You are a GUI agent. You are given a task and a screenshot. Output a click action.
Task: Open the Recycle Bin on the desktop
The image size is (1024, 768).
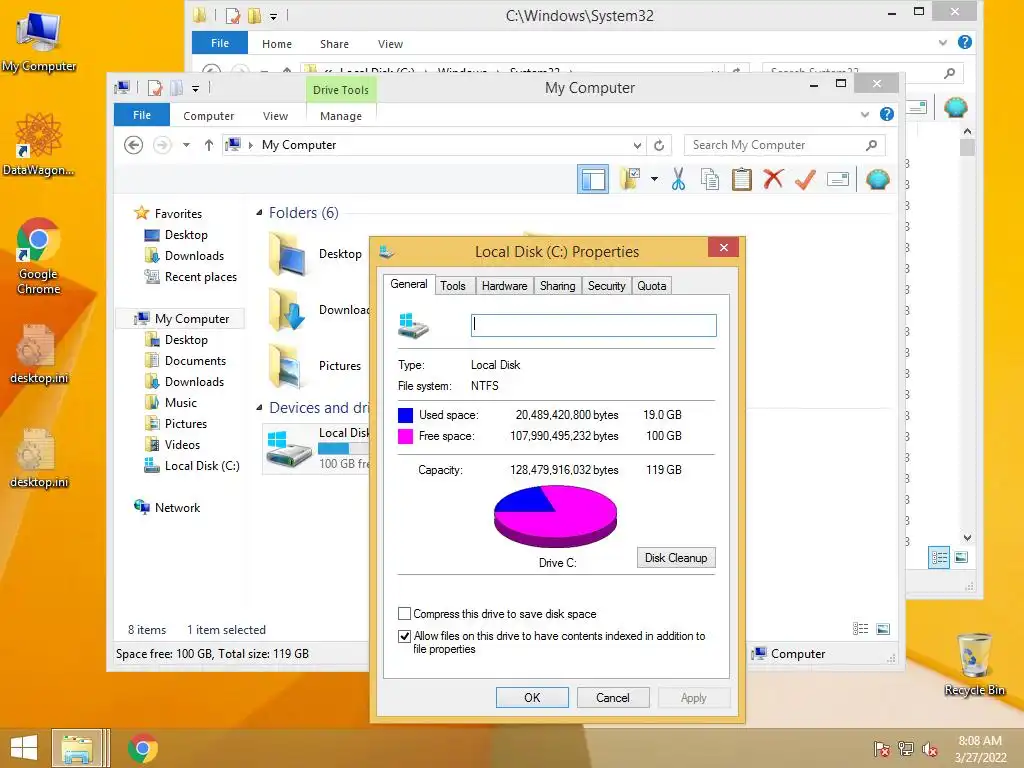[x=975, y=664]
